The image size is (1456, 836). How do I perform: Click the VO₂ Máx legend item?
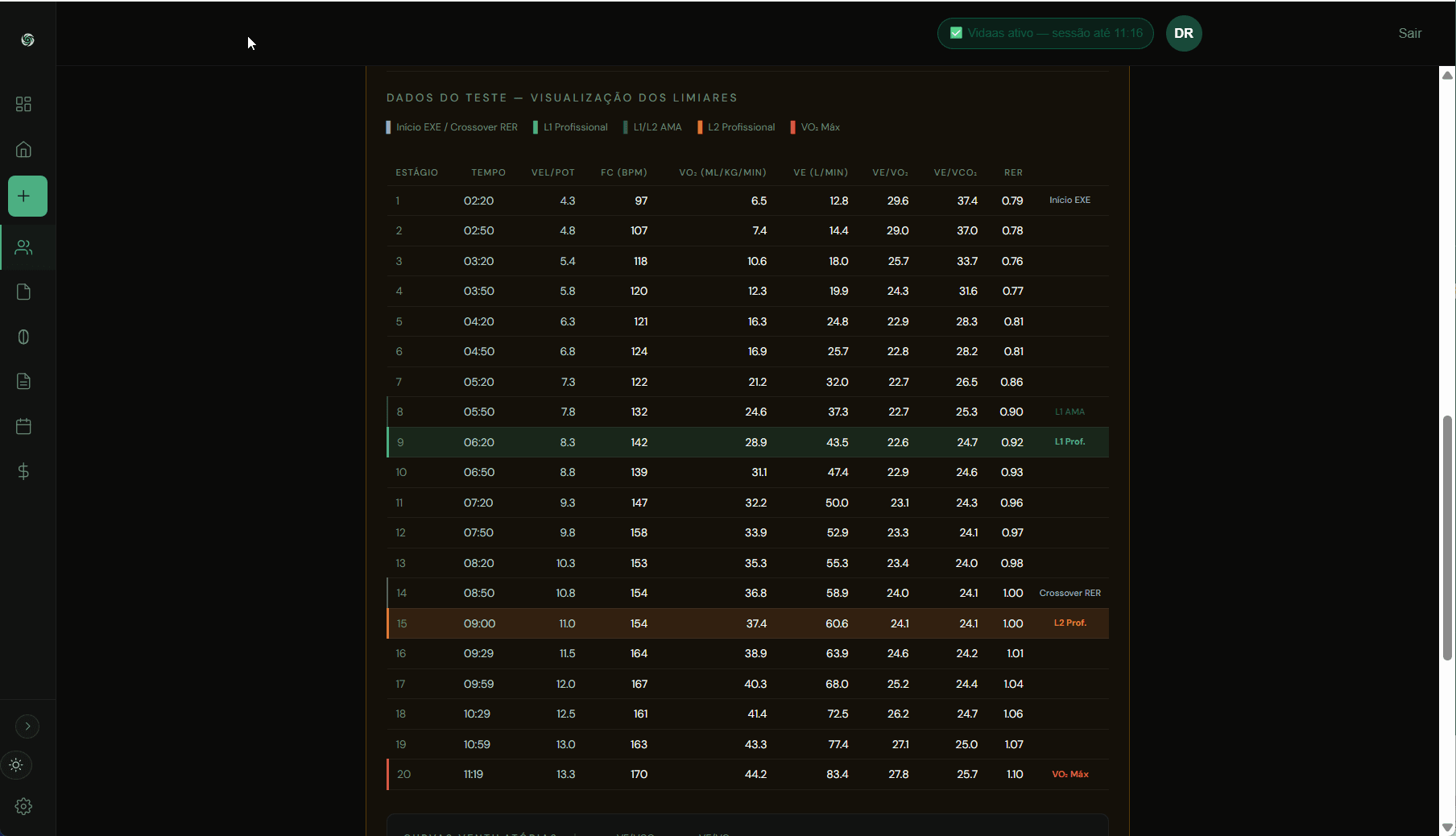815,127
